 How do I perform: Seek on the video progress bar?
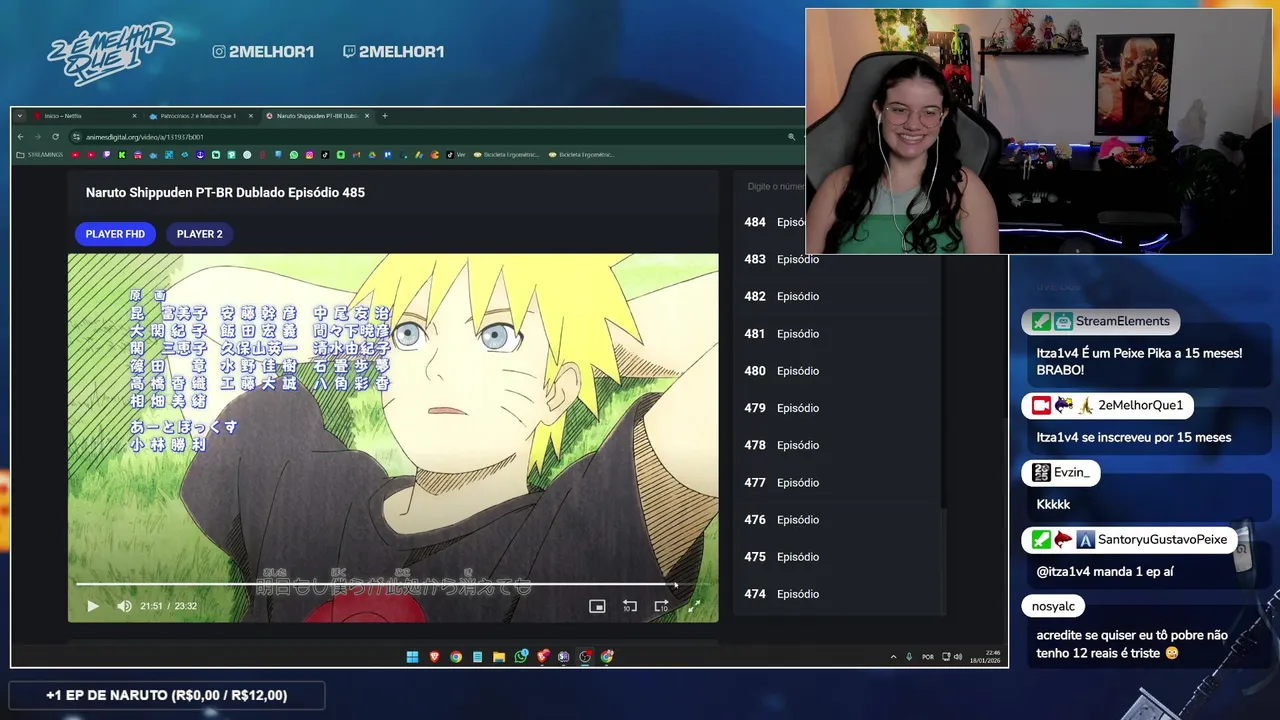[x=393, y=584]
